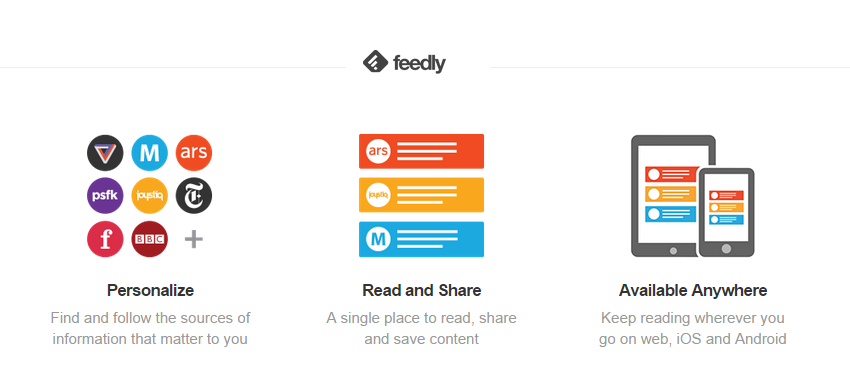Select the red f source icon
The width and height of the screenshot is (850, 375).
tap(105, 239)
